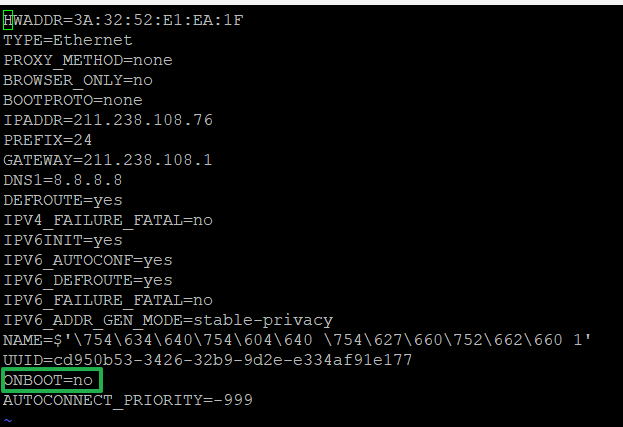623x427 pixels.
Task: Click the BOOTPROTO=none setting
Action: pyautogui.click(x=73, y=100)
